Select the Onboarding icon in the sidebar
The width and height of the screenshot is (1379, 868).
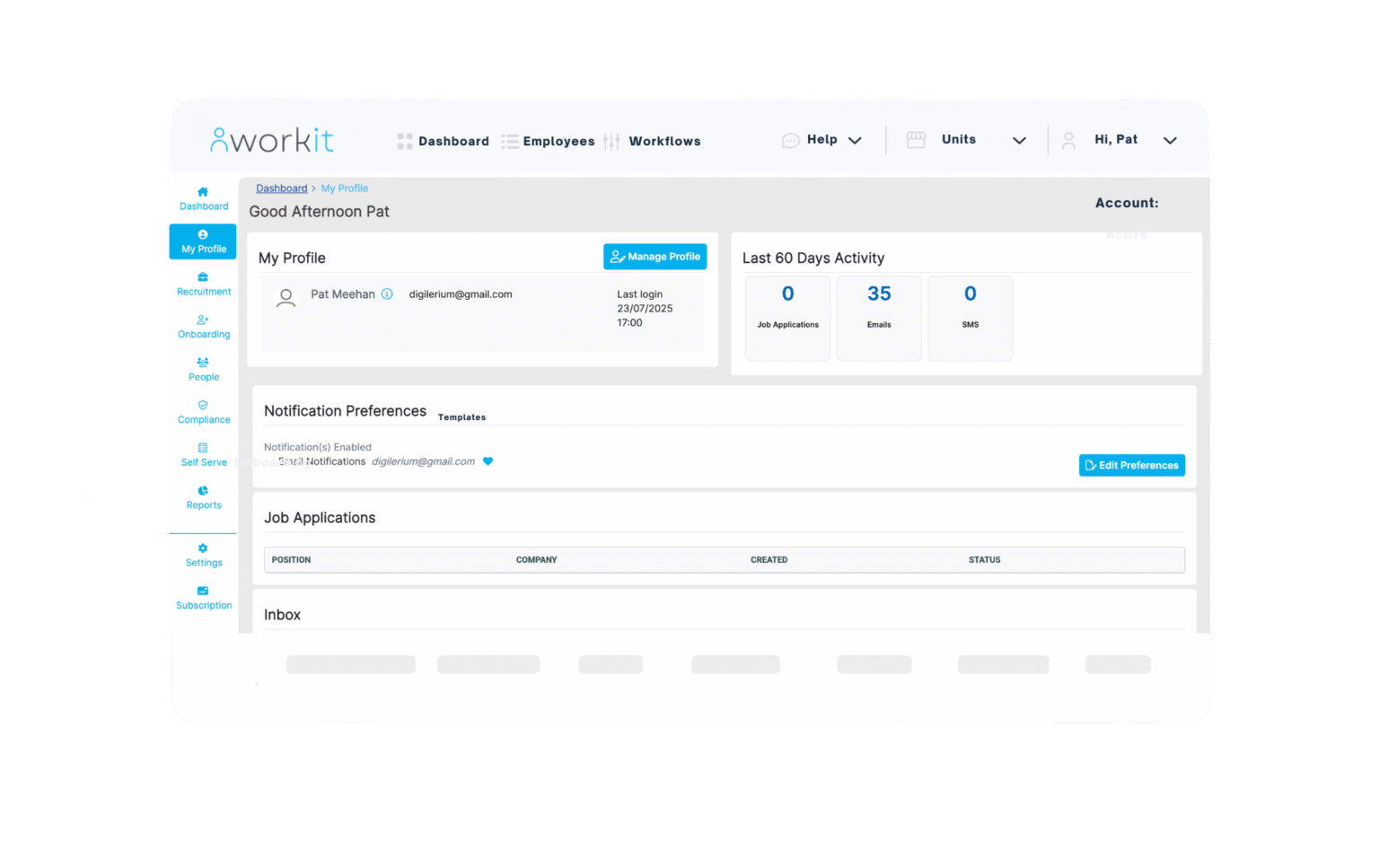[203, 321]
